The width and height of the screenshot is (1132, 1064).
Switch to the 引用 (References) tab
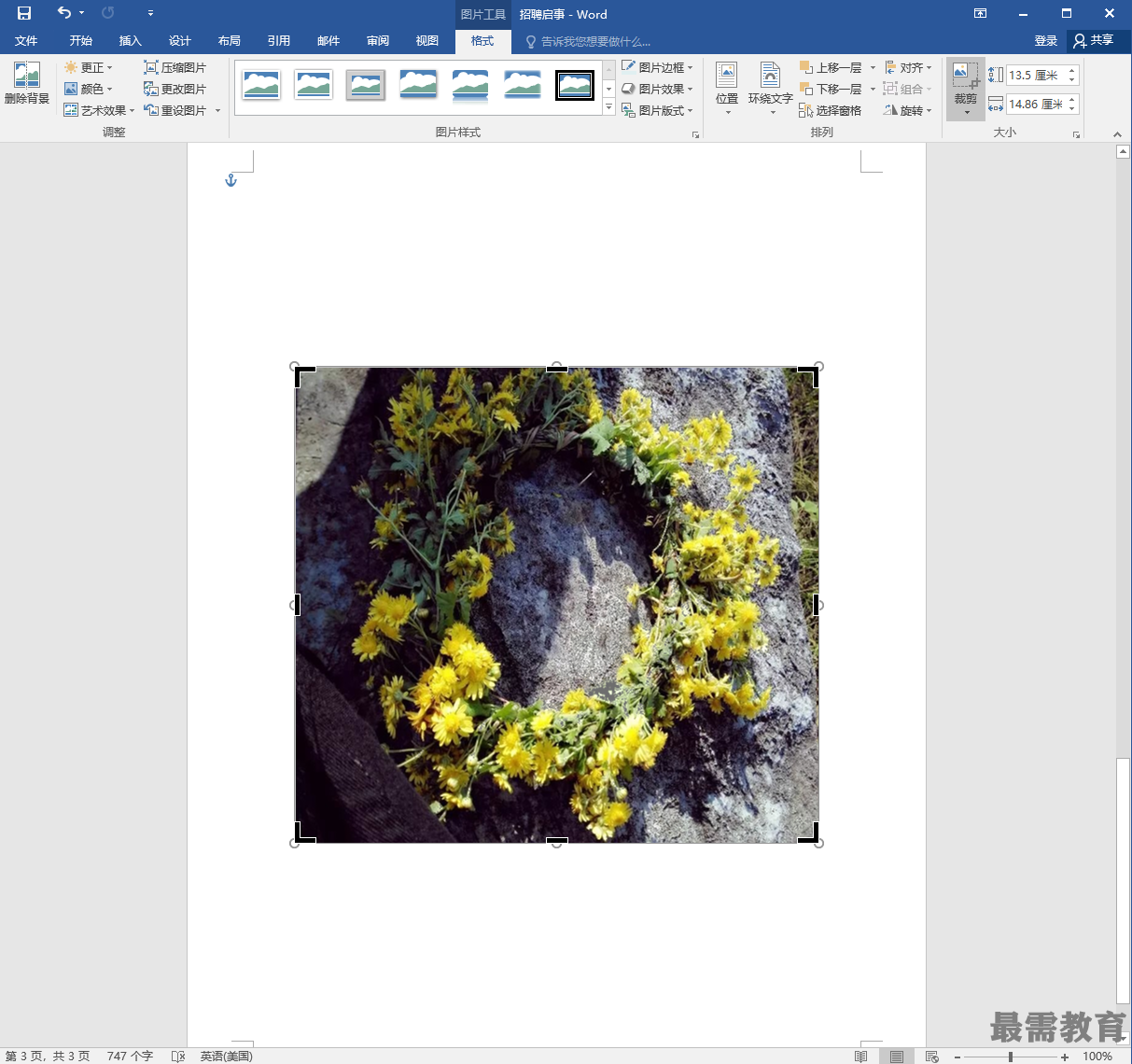point(279,40)
